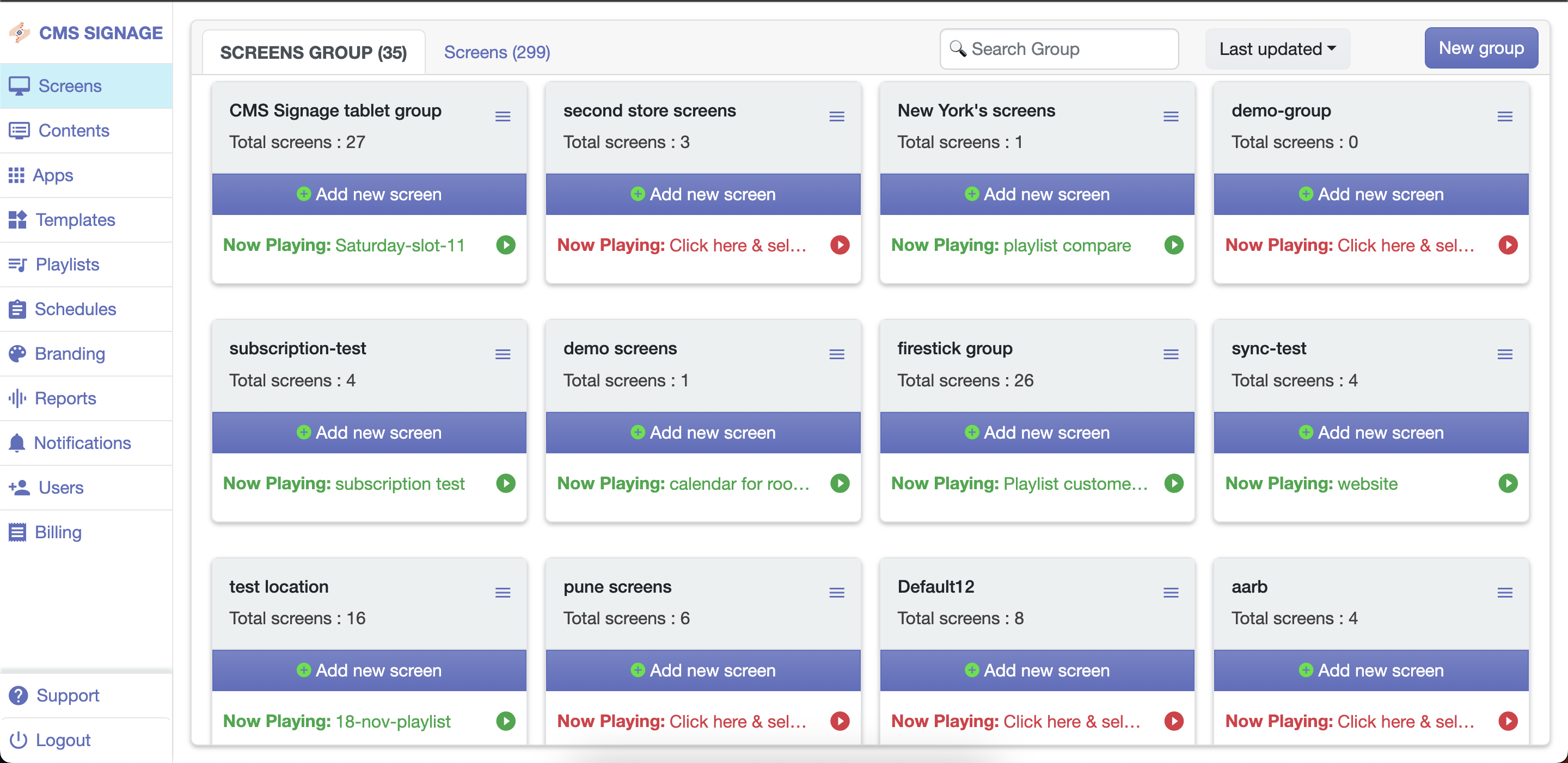Switch to the Screens (299) tab
1568x763 pixels.
coord(497,52)
